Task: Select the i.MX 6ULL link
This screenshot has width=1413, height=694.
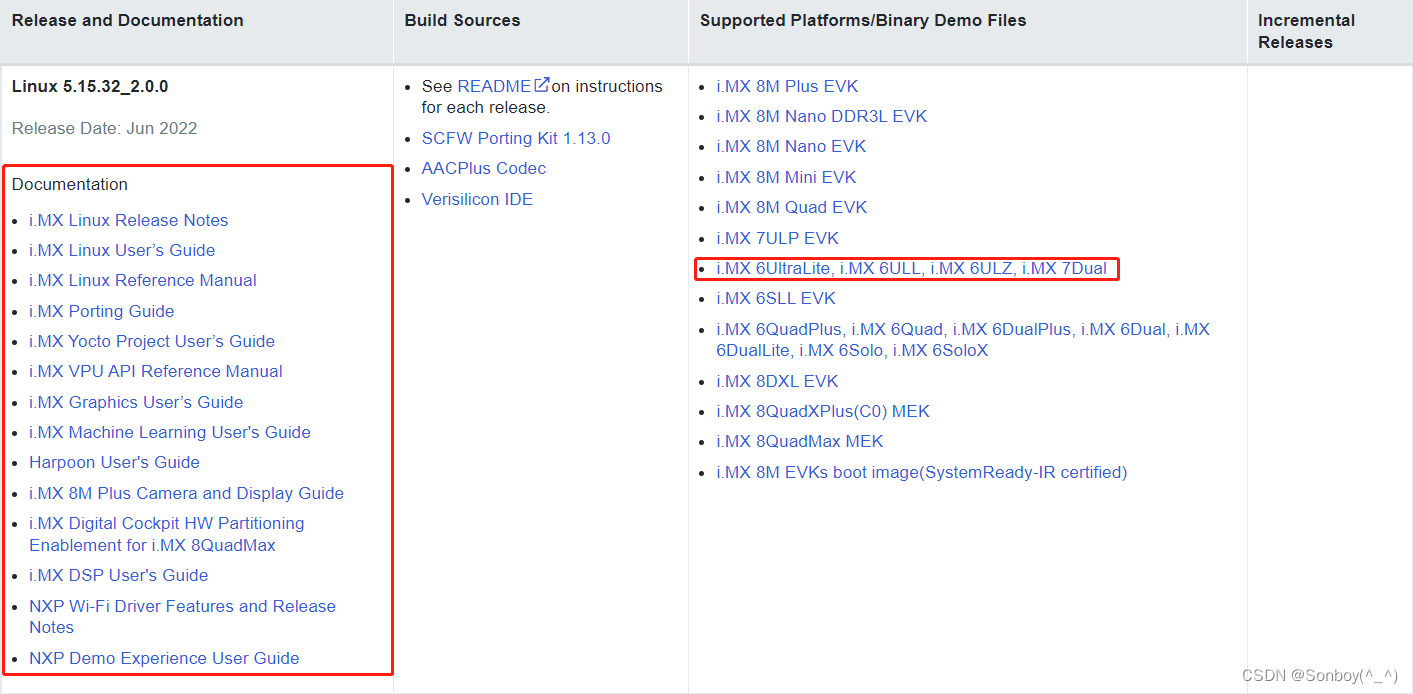Action: click(x=880, y=268)
